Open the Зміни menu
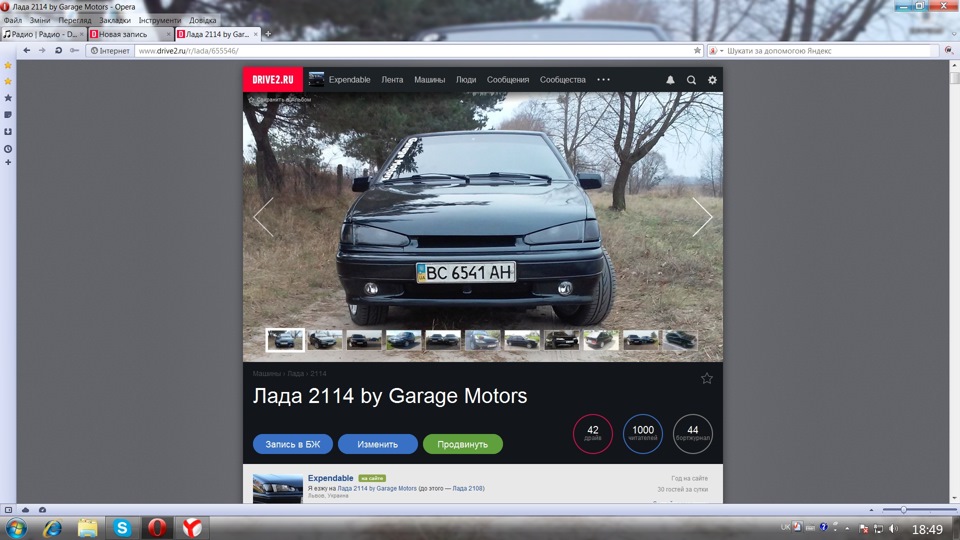960x540 pixels. (x=40, y=20)
